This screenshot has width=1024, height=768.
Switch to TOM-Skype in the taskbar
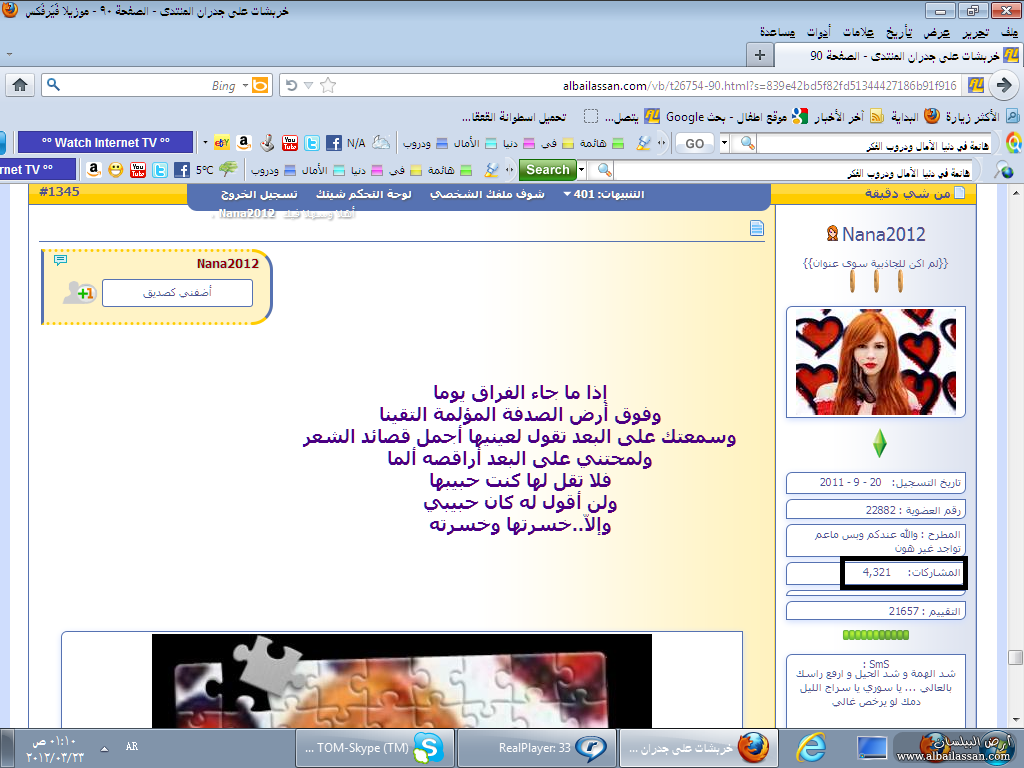coord(374,748)
